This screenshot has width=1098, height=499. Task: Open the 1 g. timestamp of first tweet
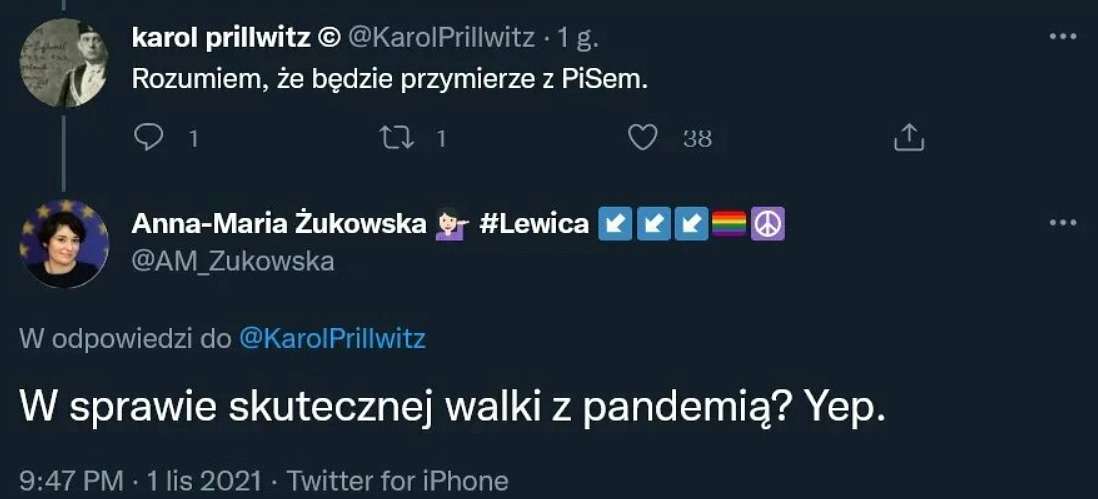coord(578,38)
